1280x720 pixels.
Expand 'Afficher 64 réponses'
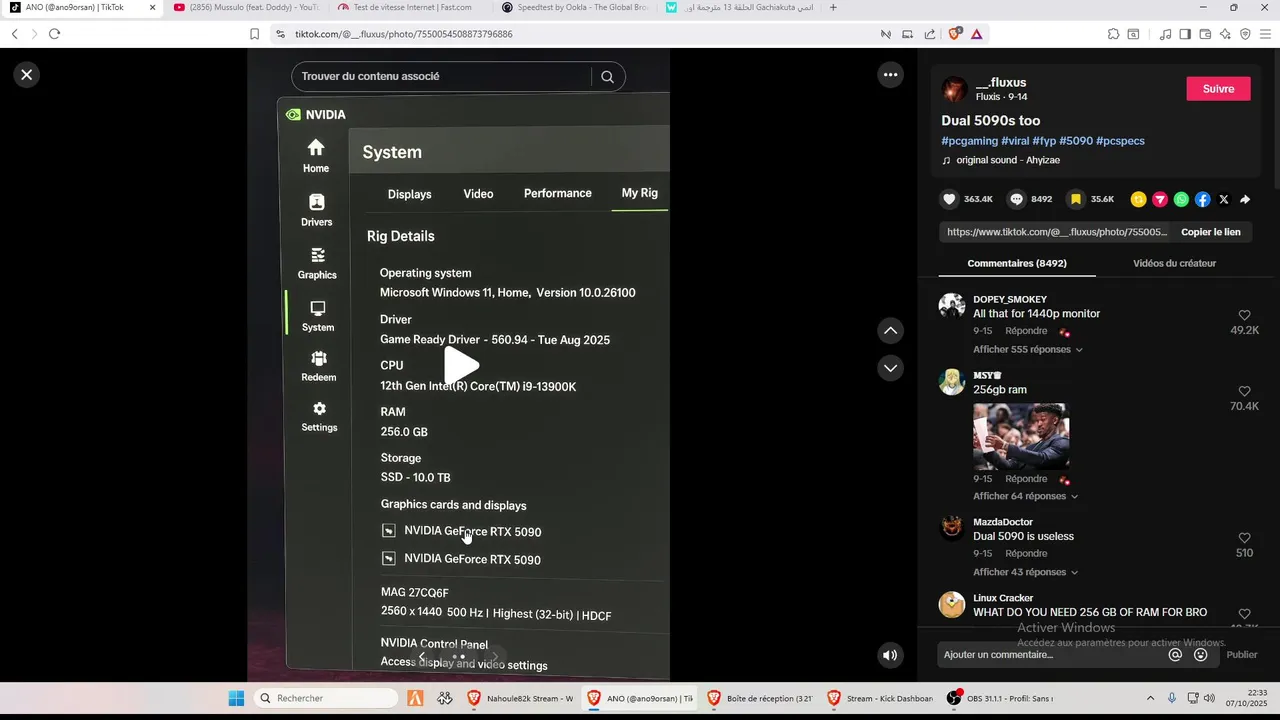click(x=1026, y=496)
